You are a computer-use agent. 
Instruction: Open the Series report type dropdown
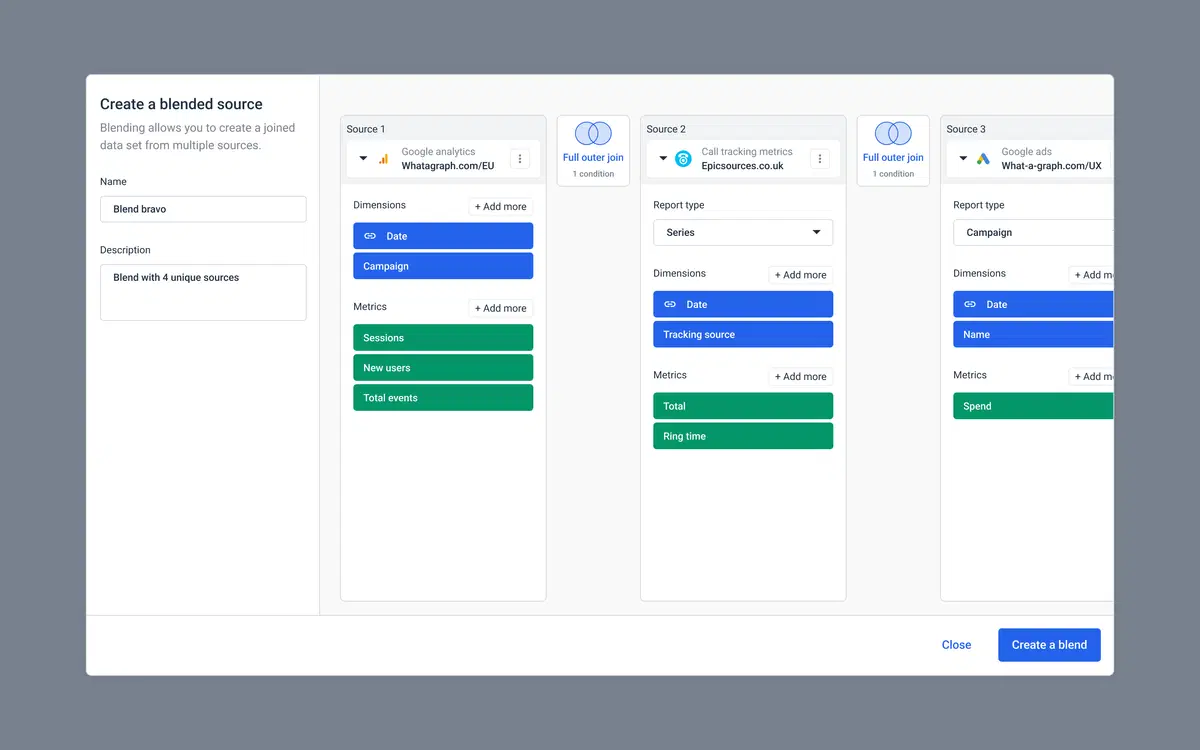pyautogui.click(x=742, y=232)
